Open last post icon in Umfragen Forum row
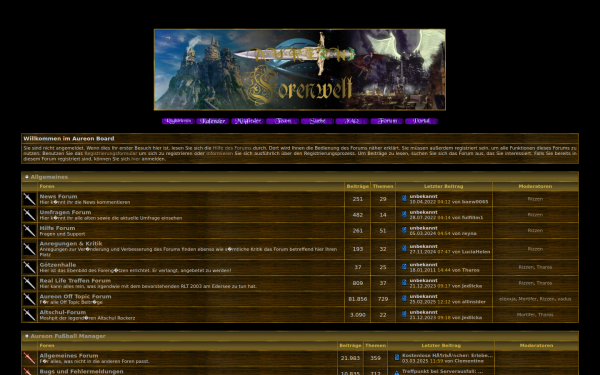The image size is (600, 375). point(404,214)
